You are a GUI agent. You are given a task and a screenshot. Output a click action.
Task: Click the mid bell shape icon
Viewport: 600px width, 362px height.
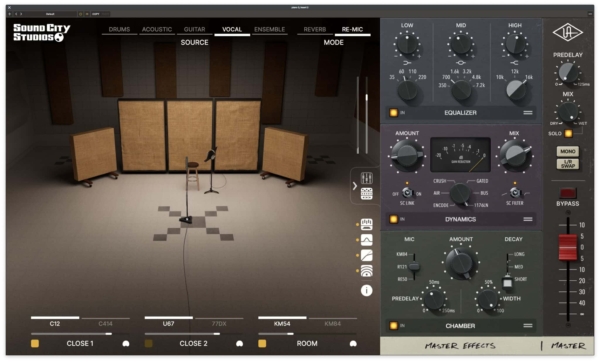coord(461,62)
